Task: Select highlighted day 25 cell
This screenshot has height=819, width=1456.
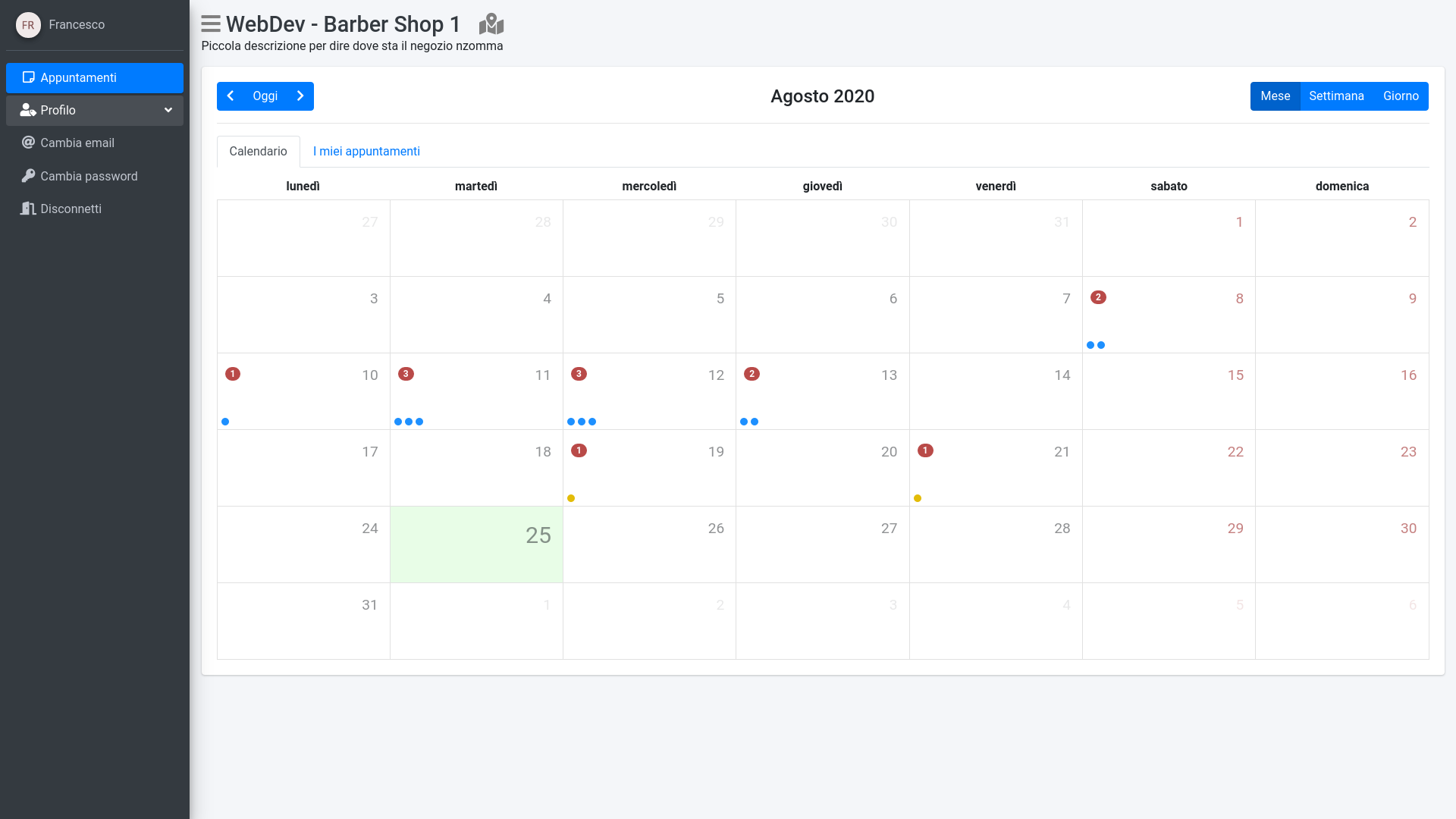Action: pos(476,544)
